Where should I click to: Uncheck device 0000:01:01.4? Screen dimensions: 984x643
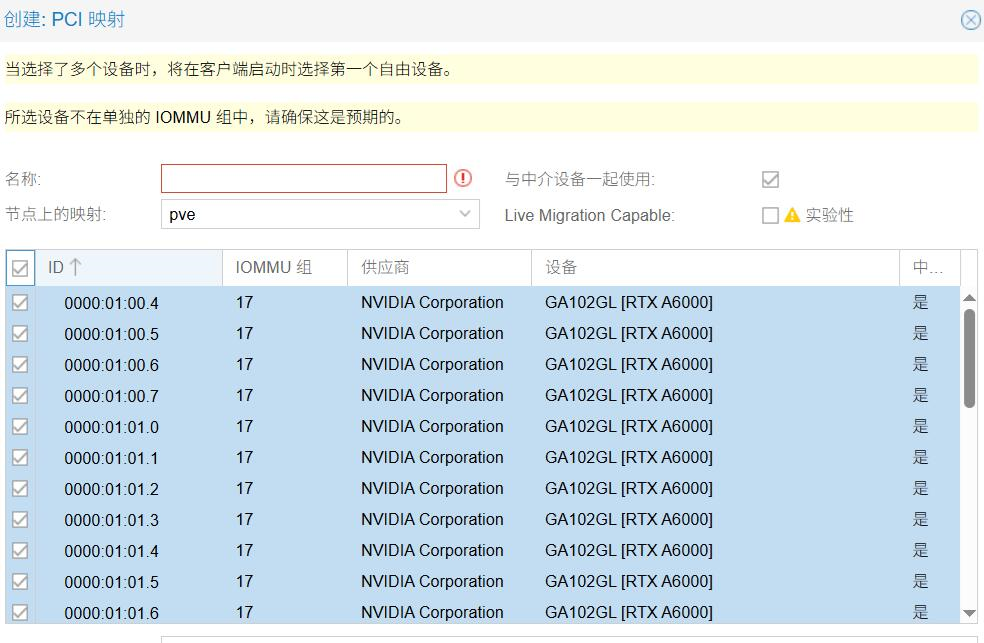point(20,550)
